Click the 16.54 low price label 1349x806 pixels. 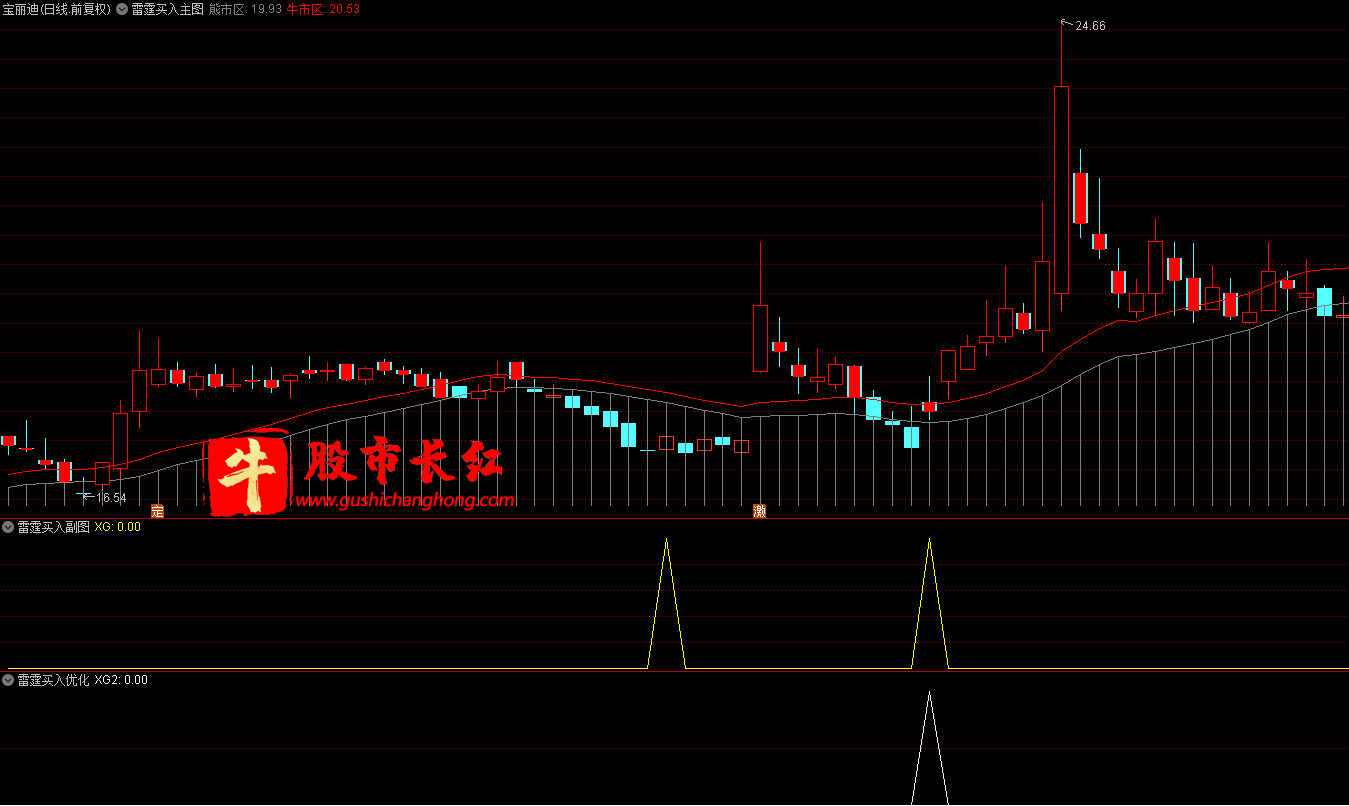111,498
